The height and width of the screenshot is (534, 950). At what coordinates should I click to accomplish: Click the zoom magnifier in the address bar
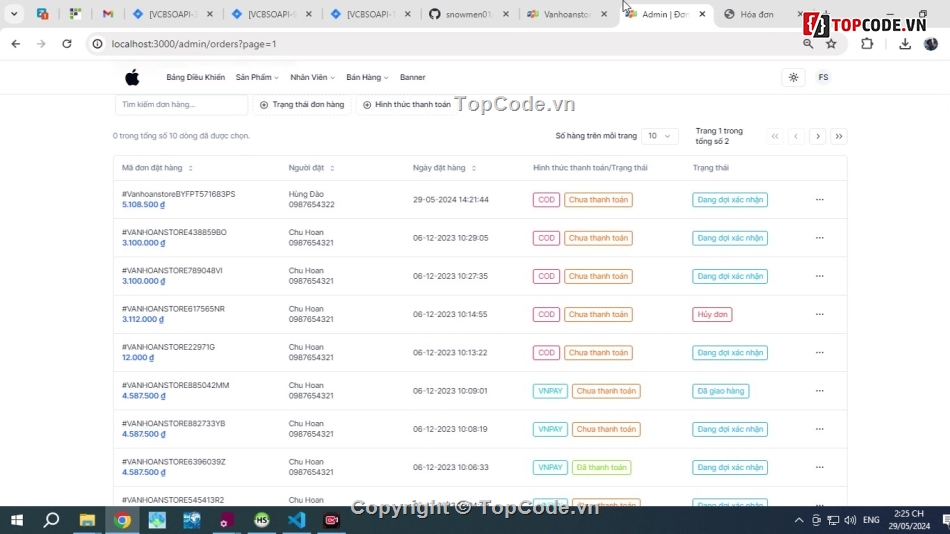point(808,44)
